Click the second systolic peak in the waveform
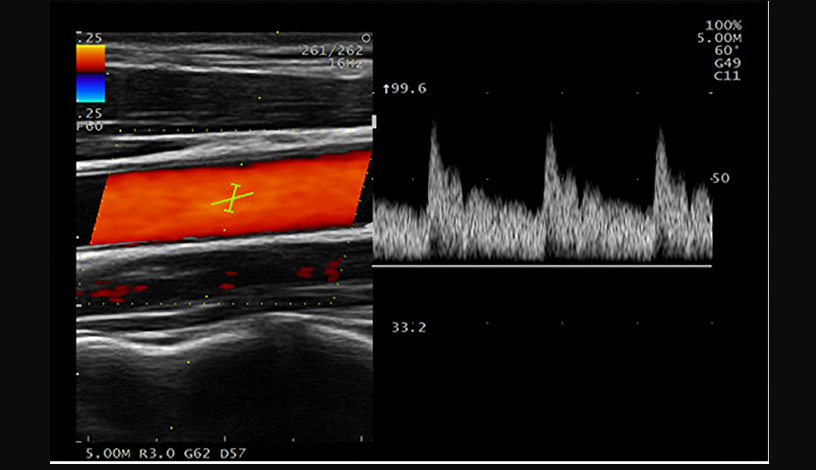The height and width of the screenshot is (470, 816). (548, 132)
